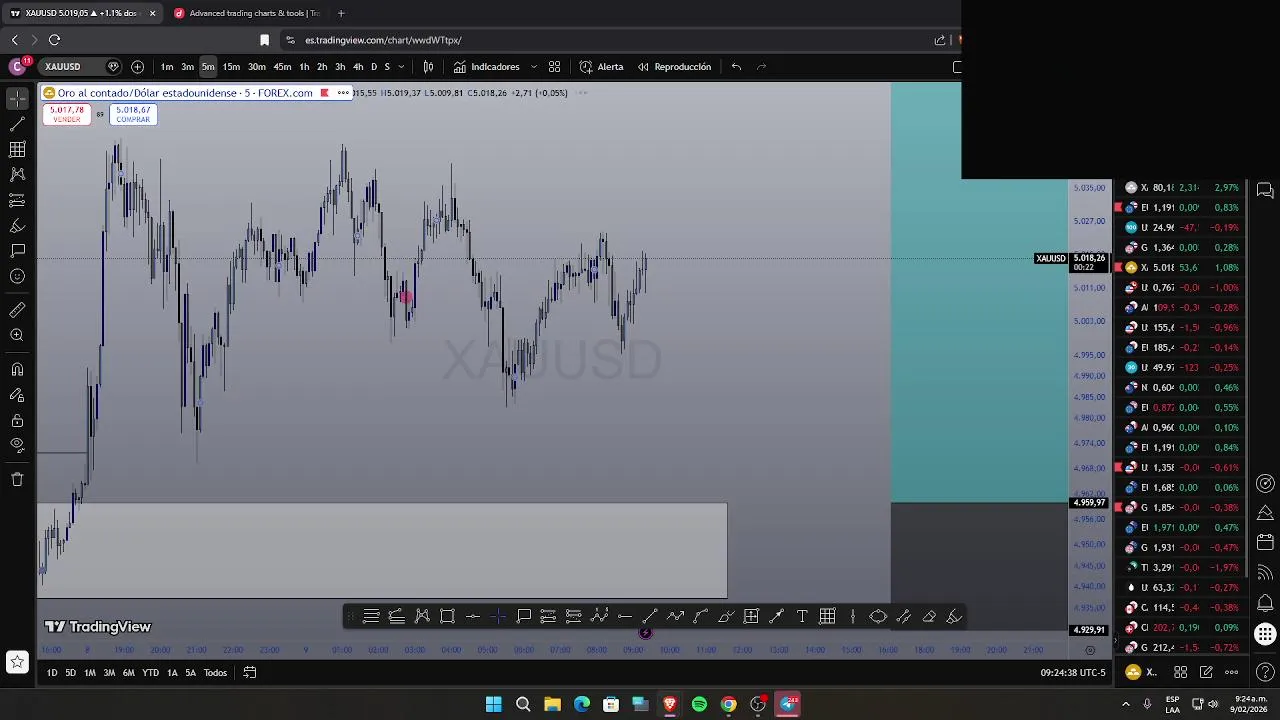Click the Windows Start button
This screenshot has width=1280, height=720.
coord(494,704)
